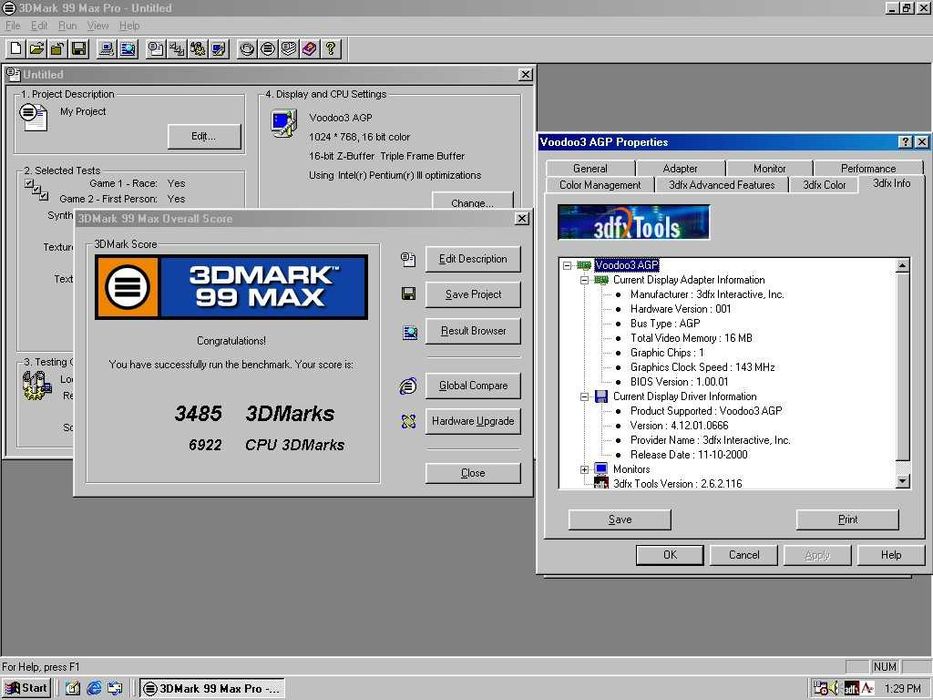The height and width of the screenshot is (700, 933).
Task: Click the document icon in Project Description
Action: click(33, 117)
